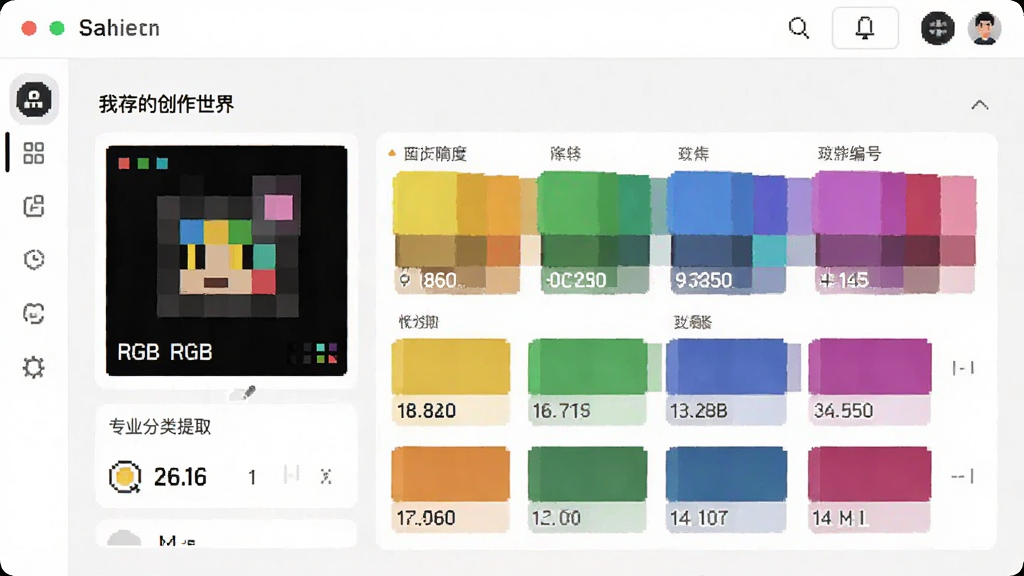Image resolution: width=1024 pixels, height=576 pixels.
Task: Click the dark round icon beside the profile photo
Action: click(937, 28)
